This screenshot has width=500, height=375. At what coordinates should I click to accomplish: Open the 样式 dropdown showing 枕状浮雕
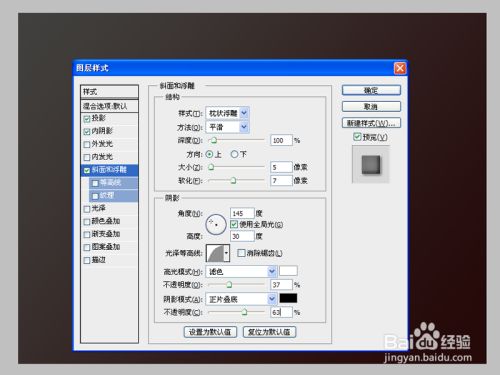point(227,113)
